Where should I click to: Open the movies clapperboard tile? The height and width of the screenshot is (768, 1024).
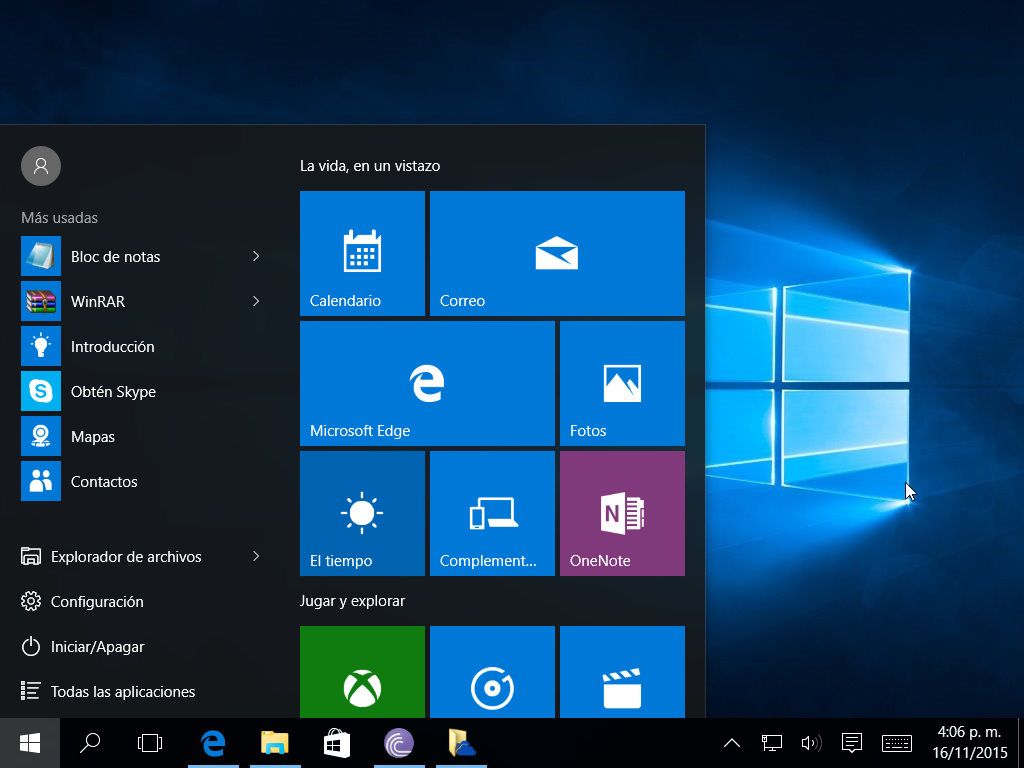pos(622,672)
